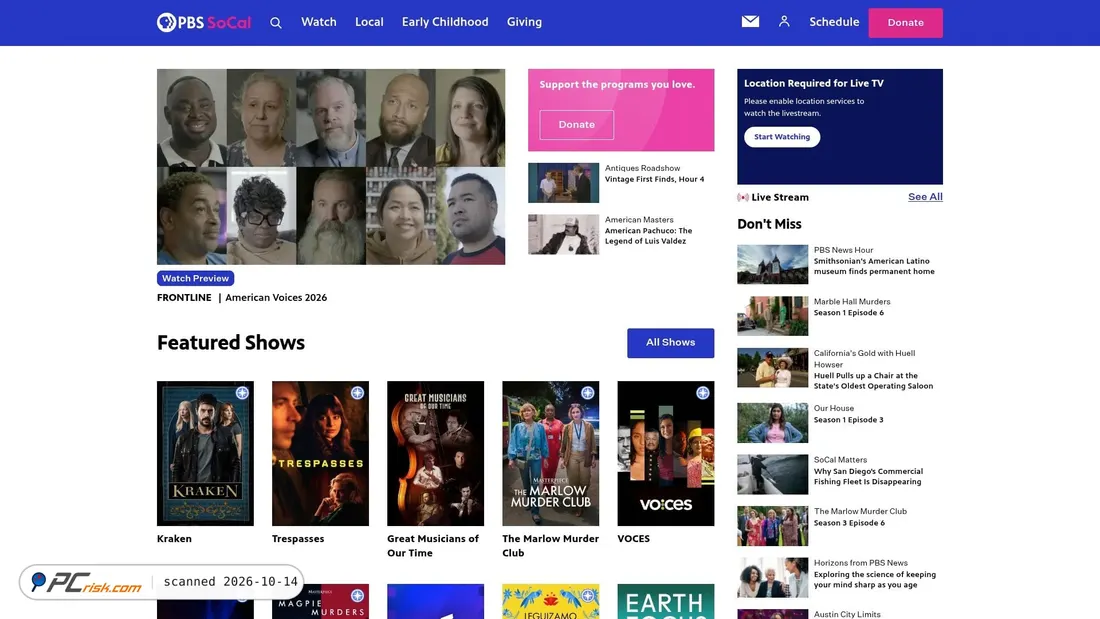1100x619 pixels.
Task: Click the VOCES show title
Action: coord(633,539)
